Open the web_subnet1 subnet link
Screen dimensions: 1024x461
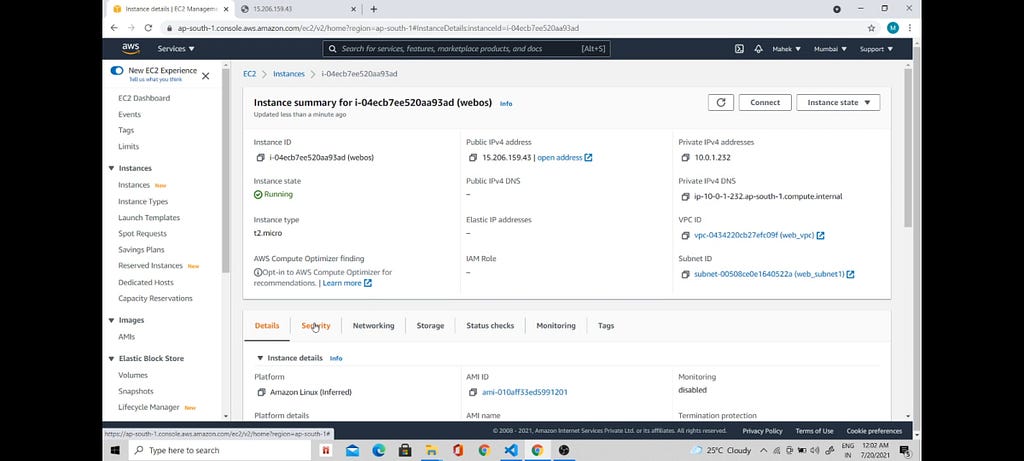tap(774, 274)
